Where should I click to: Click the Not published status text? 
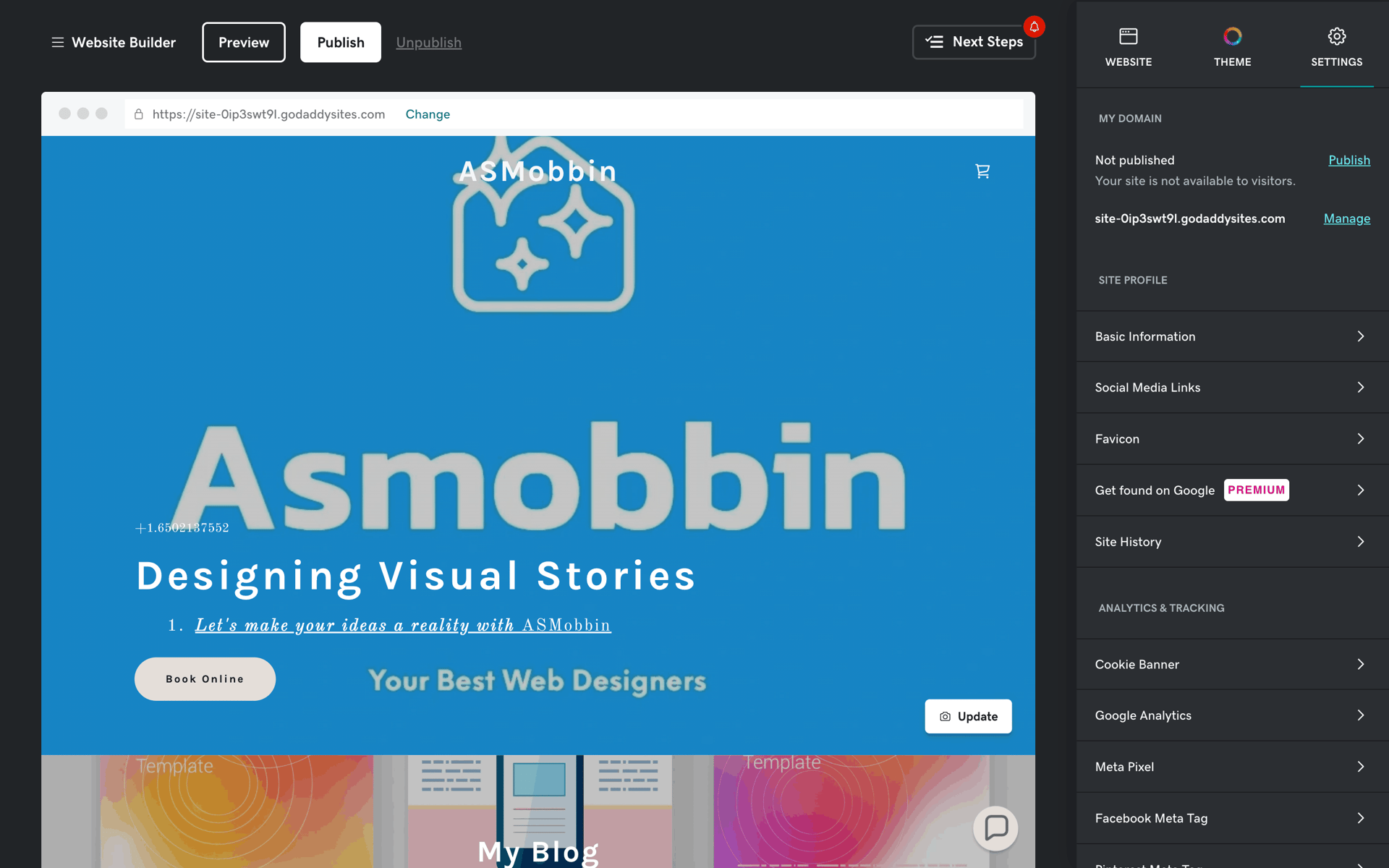coord(1134,160)
